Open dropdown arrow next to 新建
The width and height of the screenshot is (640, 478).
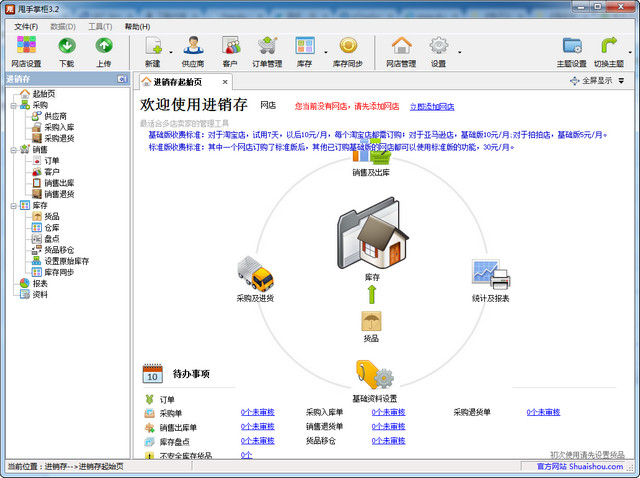[x=171, y=52]
